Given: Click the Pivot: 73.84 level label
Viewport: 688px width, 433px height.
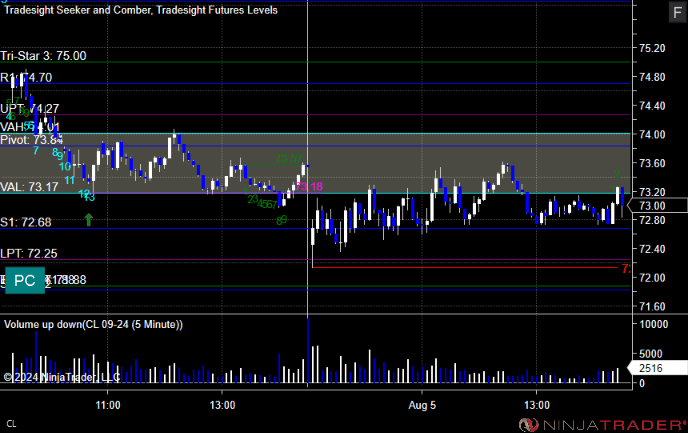Looking at the screenshot, I should point(31,140).
